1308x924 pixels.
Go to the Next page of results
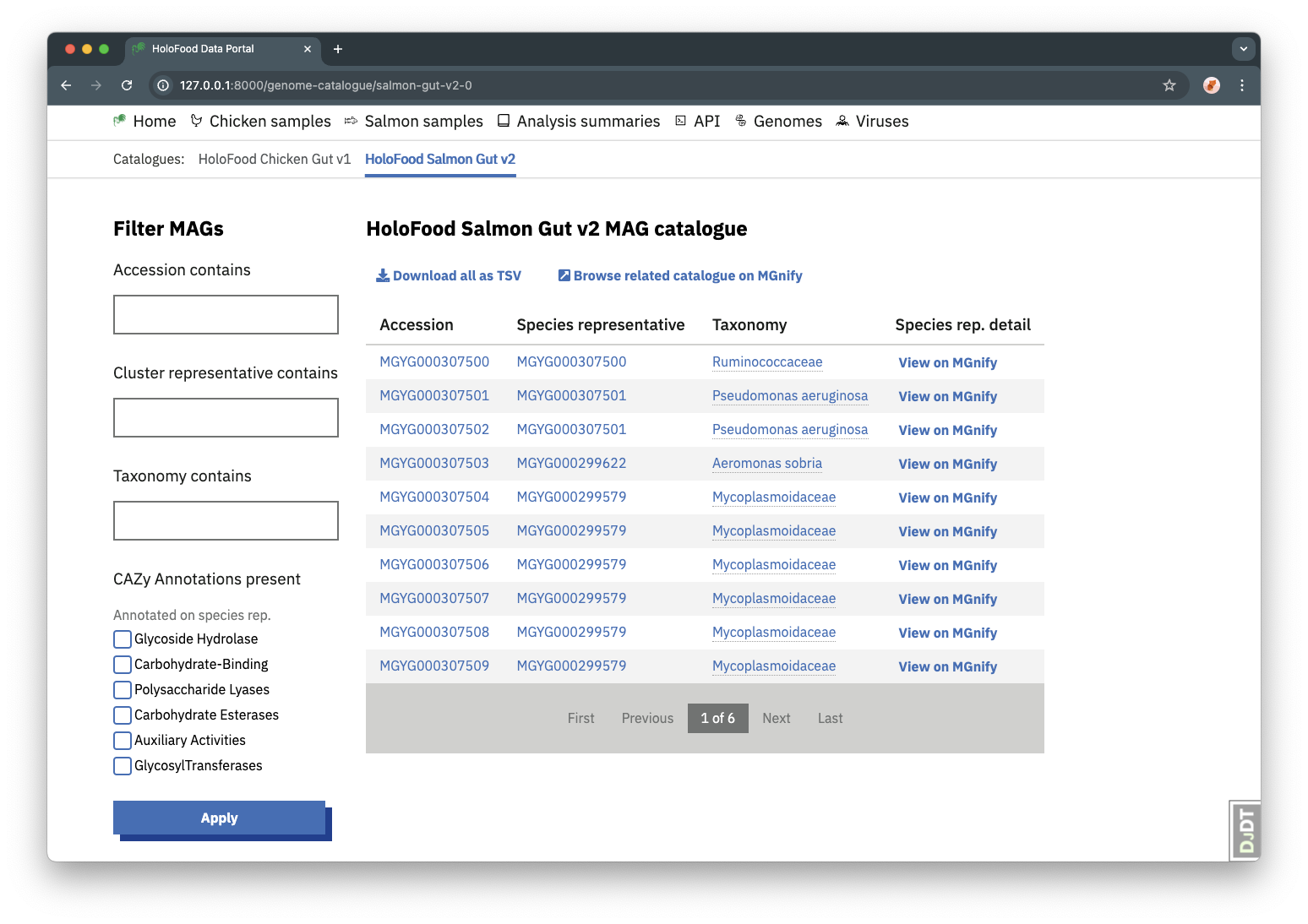777,718
